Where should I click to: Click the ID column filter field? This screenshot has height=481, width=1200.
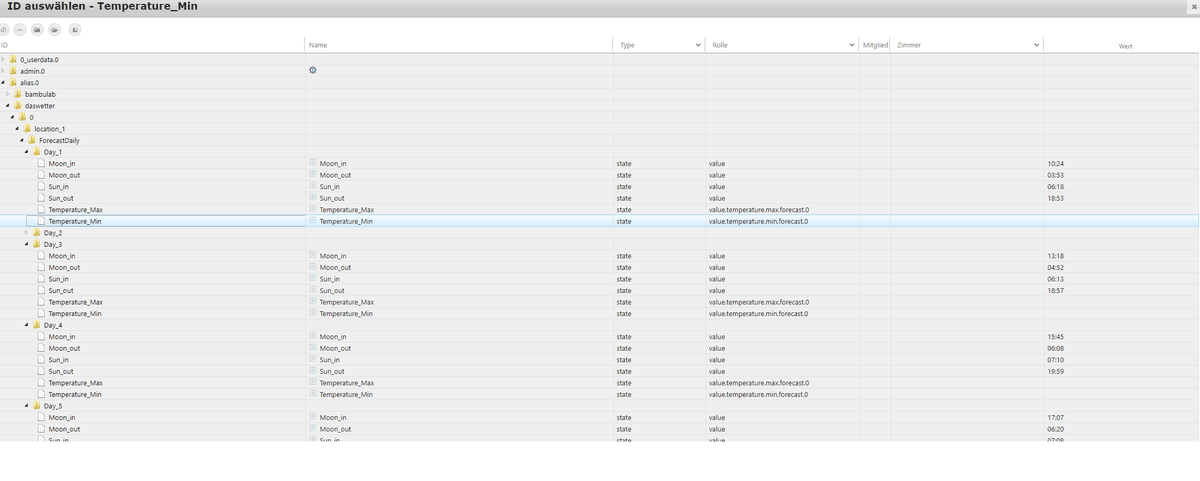pyautogui.click(x=152, y=45)
